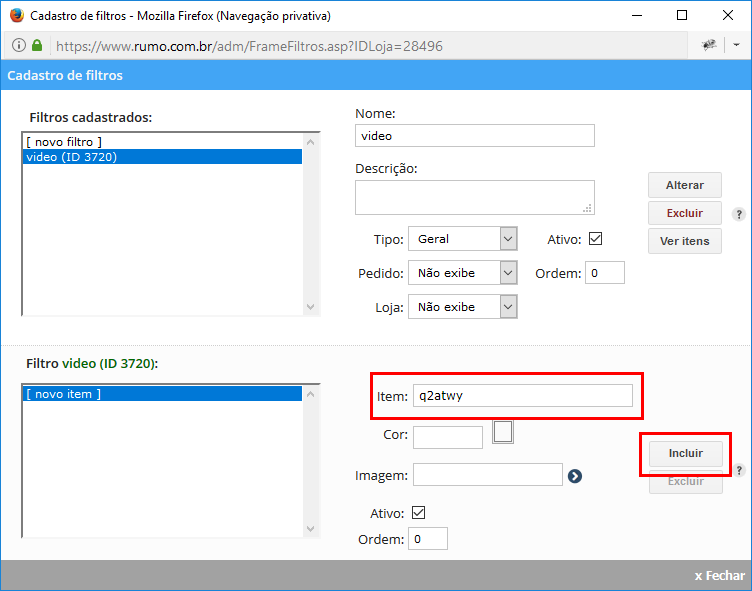This screenshot has height=591, width=752.
Task: Toggle the filter Ativo checkbox
Action: [x=595, y=238]
